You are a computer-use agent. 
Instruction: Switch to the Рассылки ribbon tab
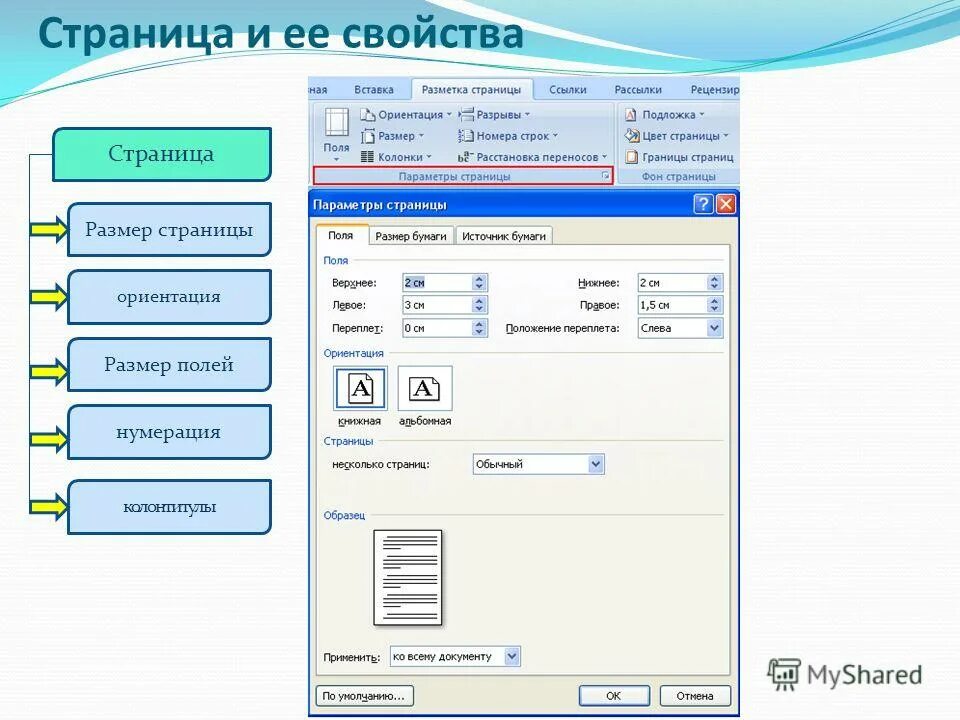click(x=638, y=89)
